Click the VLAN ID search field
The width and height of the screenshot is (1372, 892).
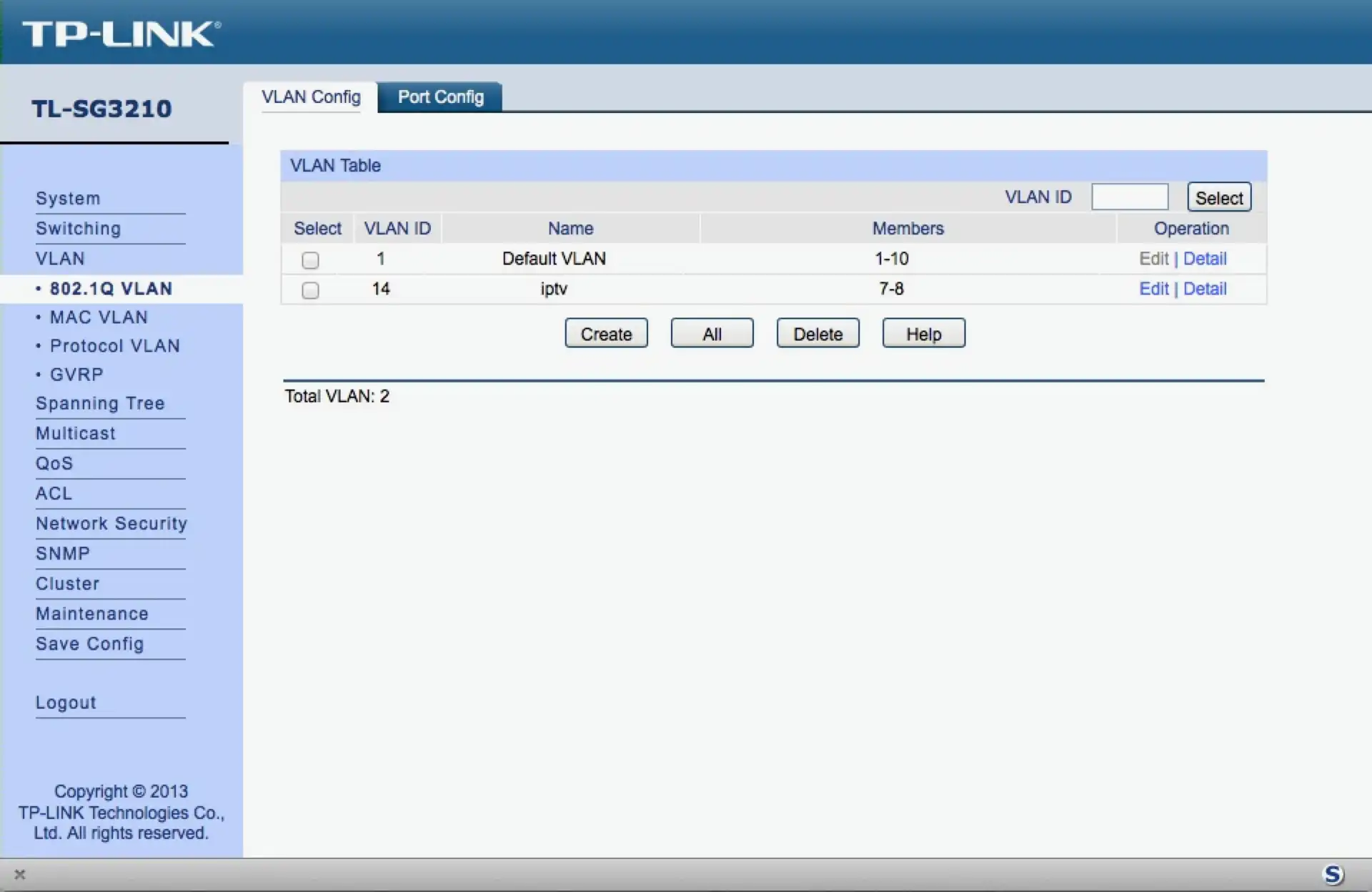[x=1129, y=197]
